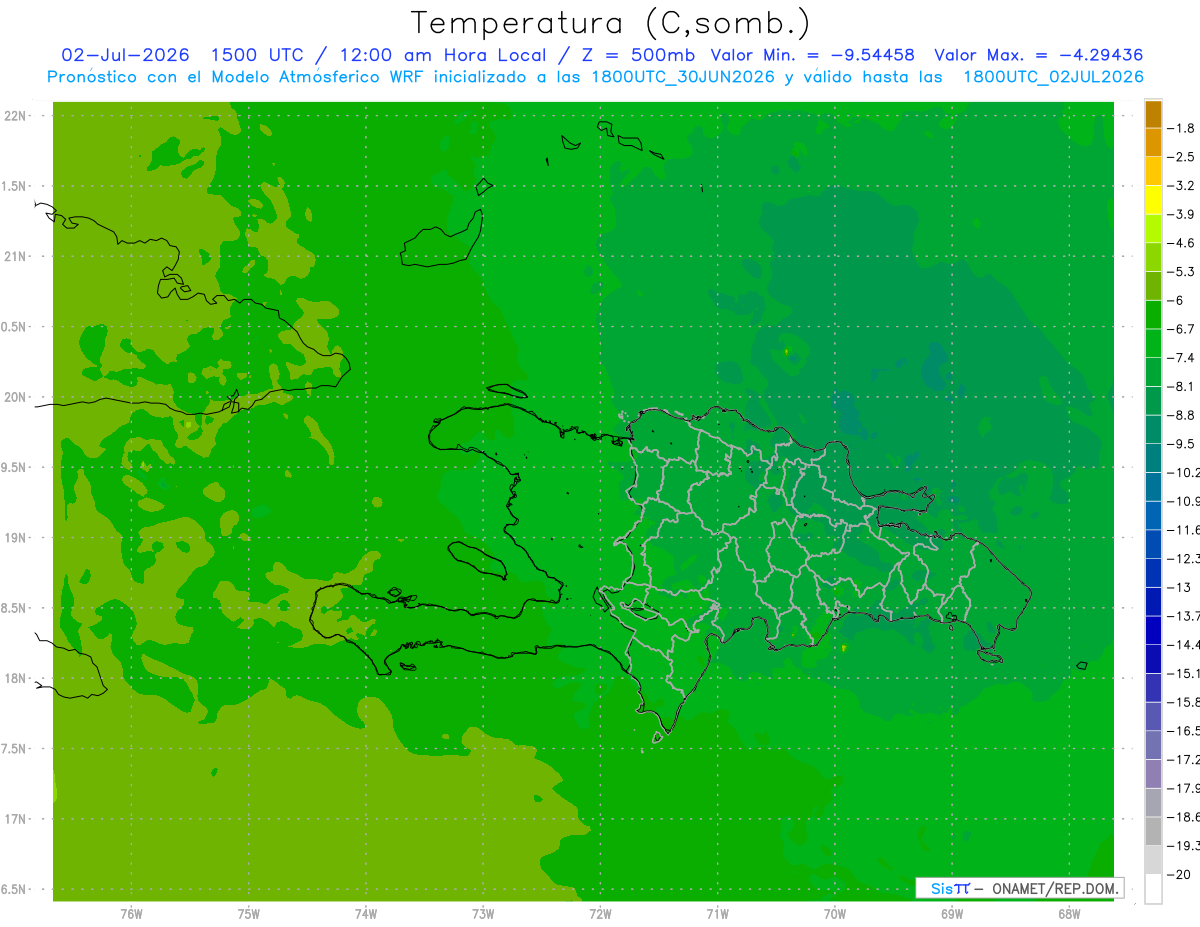The width and height of the screenshot is (1200, 927).
Task: Select the date text "02-Jul-2026"
Action: pos(125,55)
